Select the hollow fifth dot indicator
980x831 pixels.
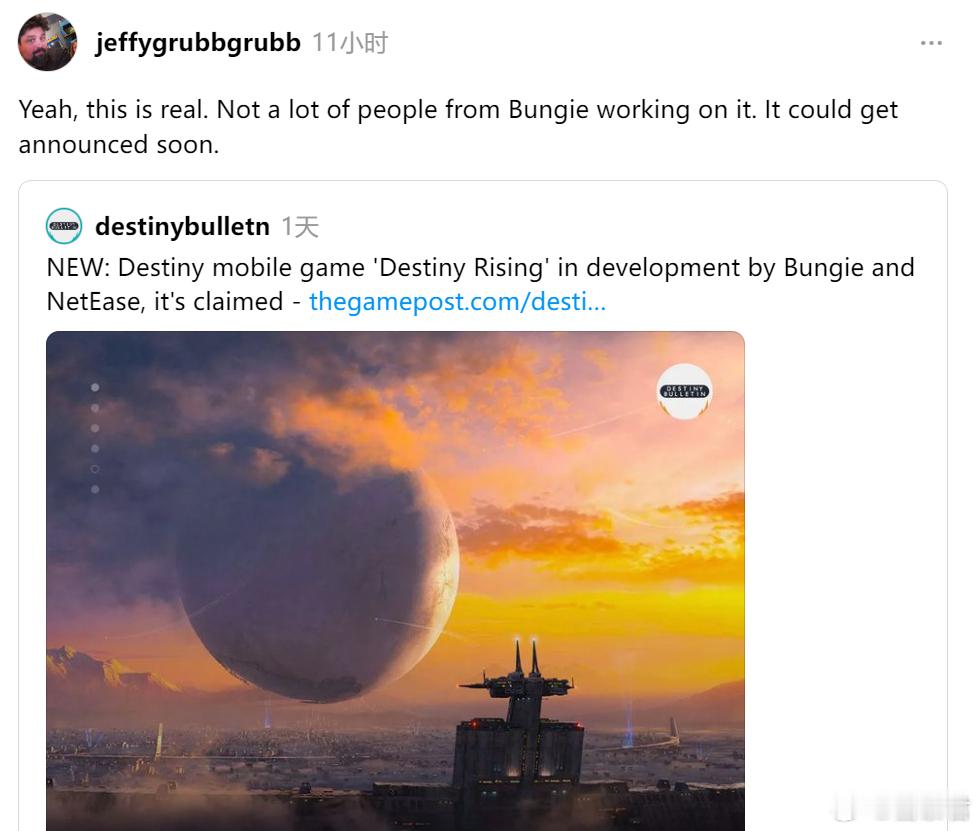tap(95, 469)
